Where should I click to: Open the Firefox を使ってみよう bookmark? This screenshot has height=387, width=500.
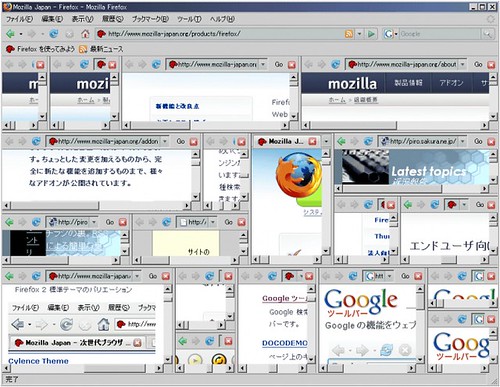[x=40, y=49]
